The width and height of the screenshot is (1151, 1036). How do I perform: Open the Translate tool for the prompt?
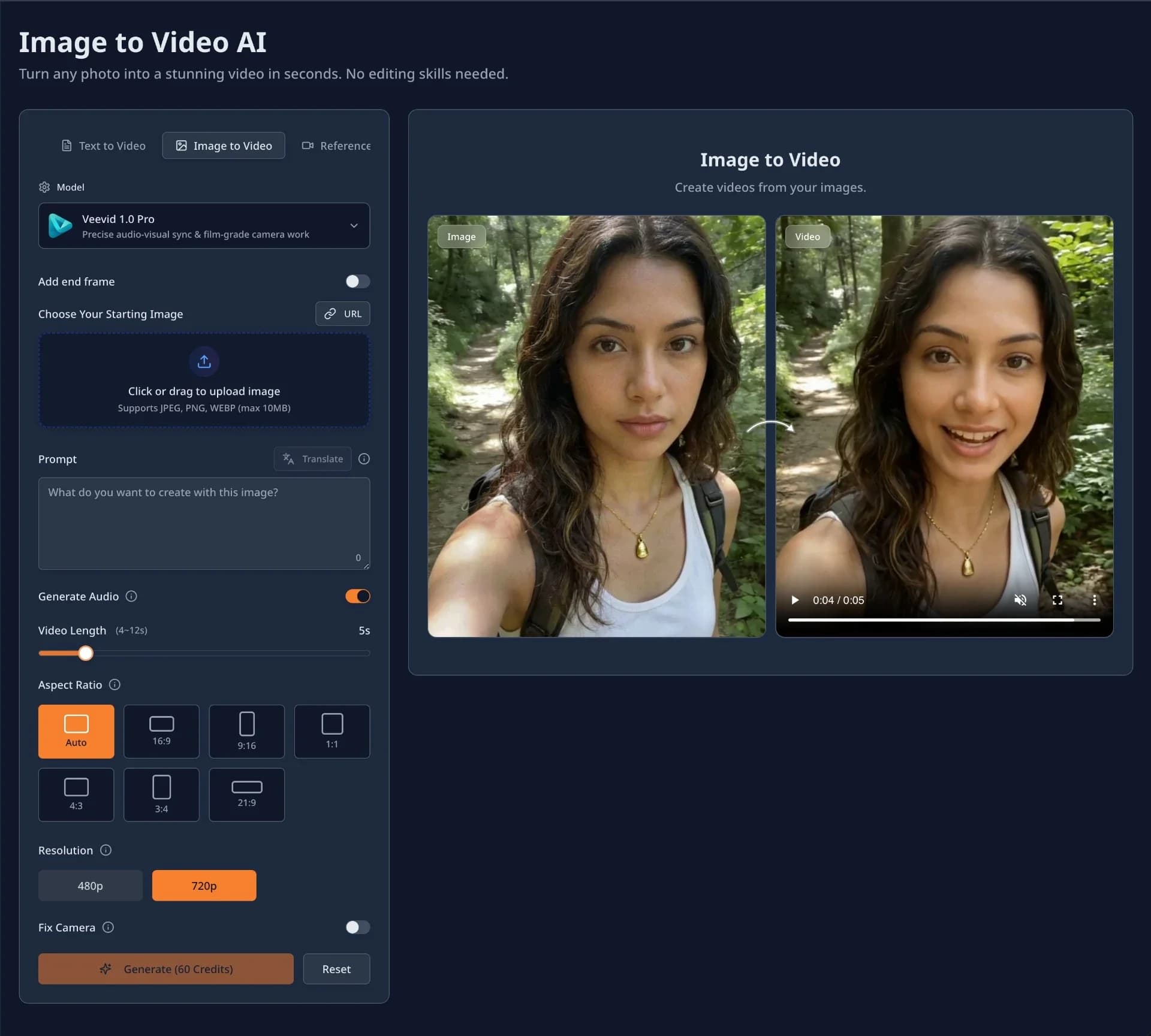[x=312, y=458]
